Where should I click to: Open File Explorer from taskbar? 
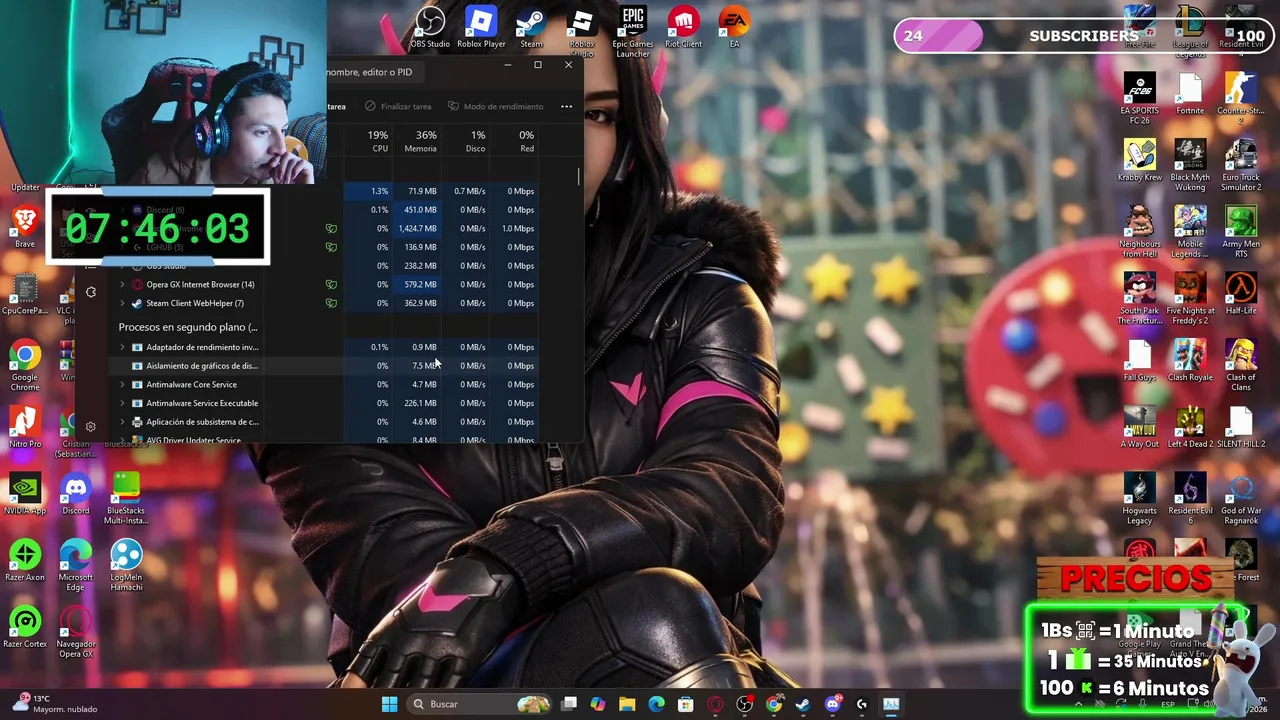click(x=627, y=704)
